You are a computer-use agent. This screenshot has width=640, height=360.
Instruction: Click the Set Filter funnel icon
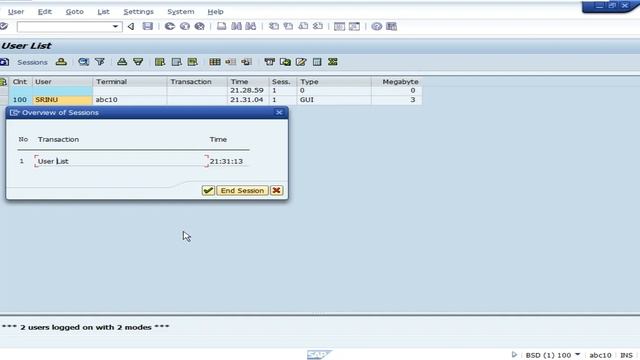pos(100,62)
